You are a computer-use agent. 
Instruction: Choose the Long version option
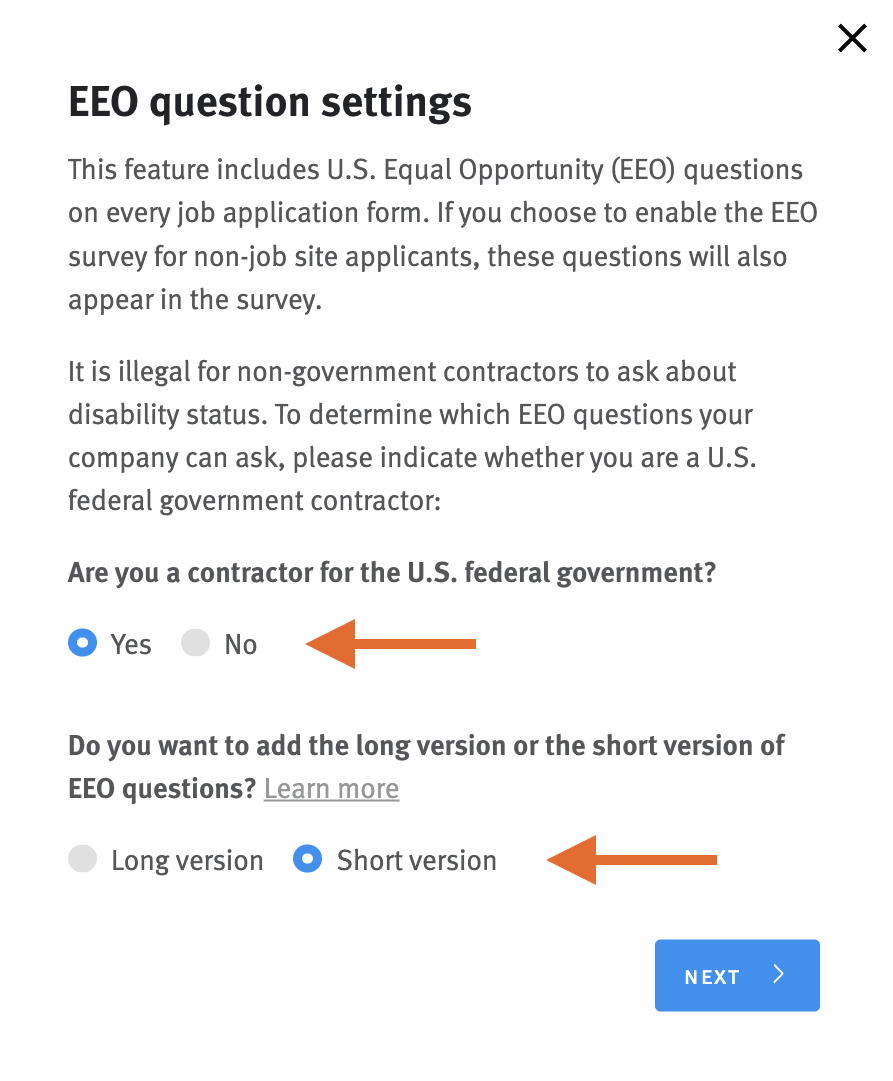pyautogui.click(x=83, y=859)
